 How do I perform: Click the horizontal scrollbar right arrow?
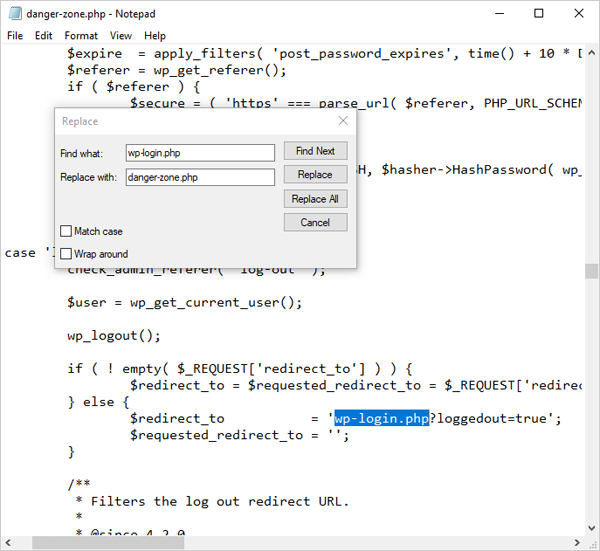click(577, 543)
